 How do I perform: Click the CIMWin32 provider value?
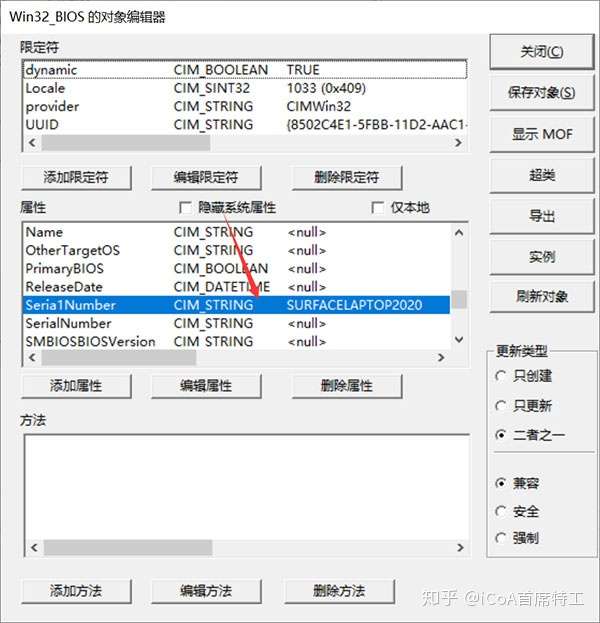pos(319,106)
